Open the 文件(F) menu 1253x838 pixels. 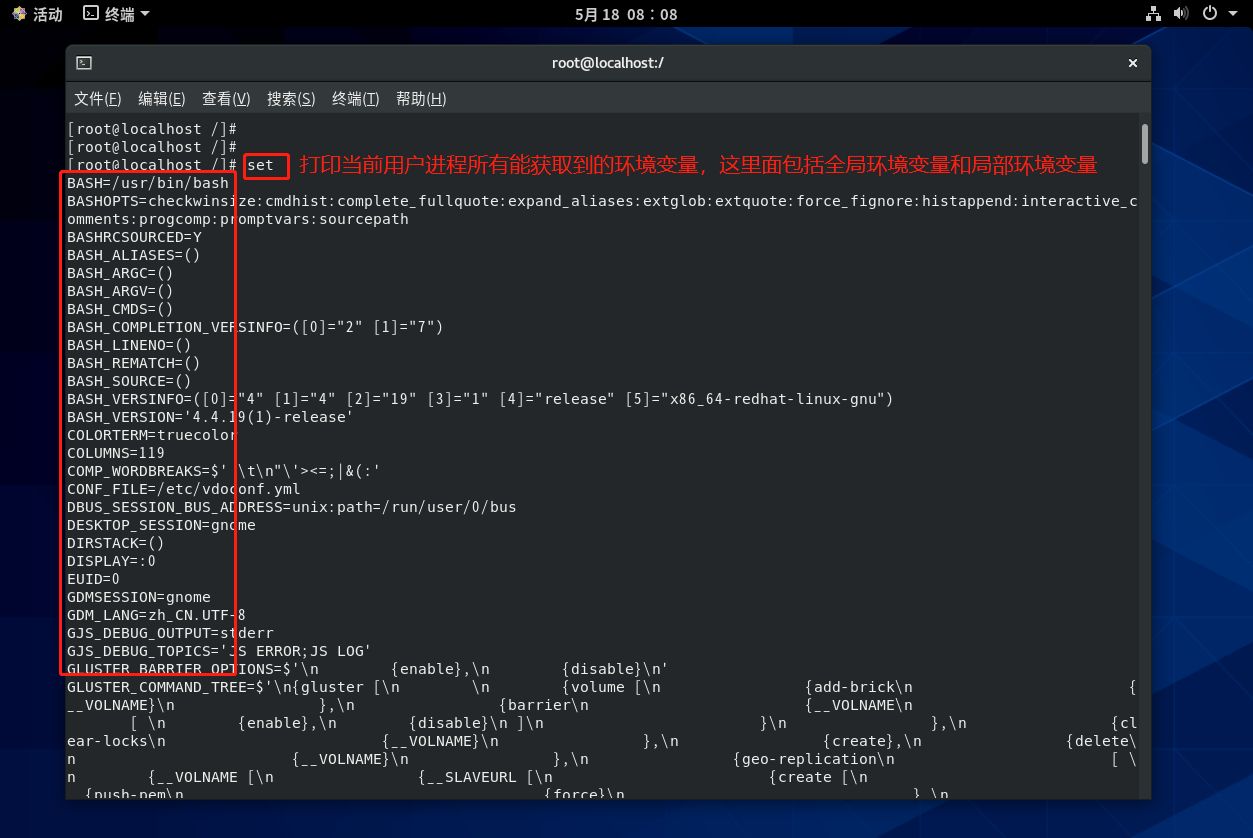[97, 99]
